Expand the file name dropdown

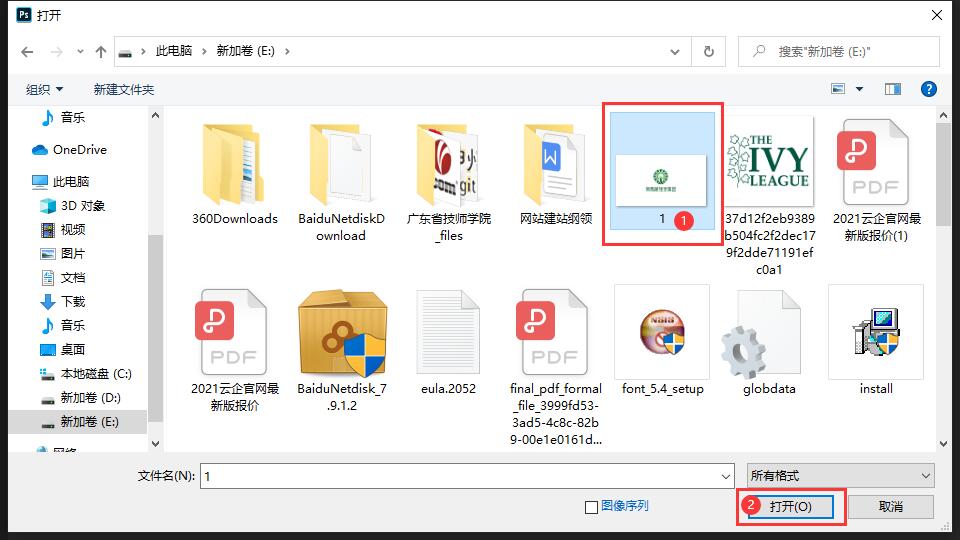pyautogui.click(x=726, y=476)
